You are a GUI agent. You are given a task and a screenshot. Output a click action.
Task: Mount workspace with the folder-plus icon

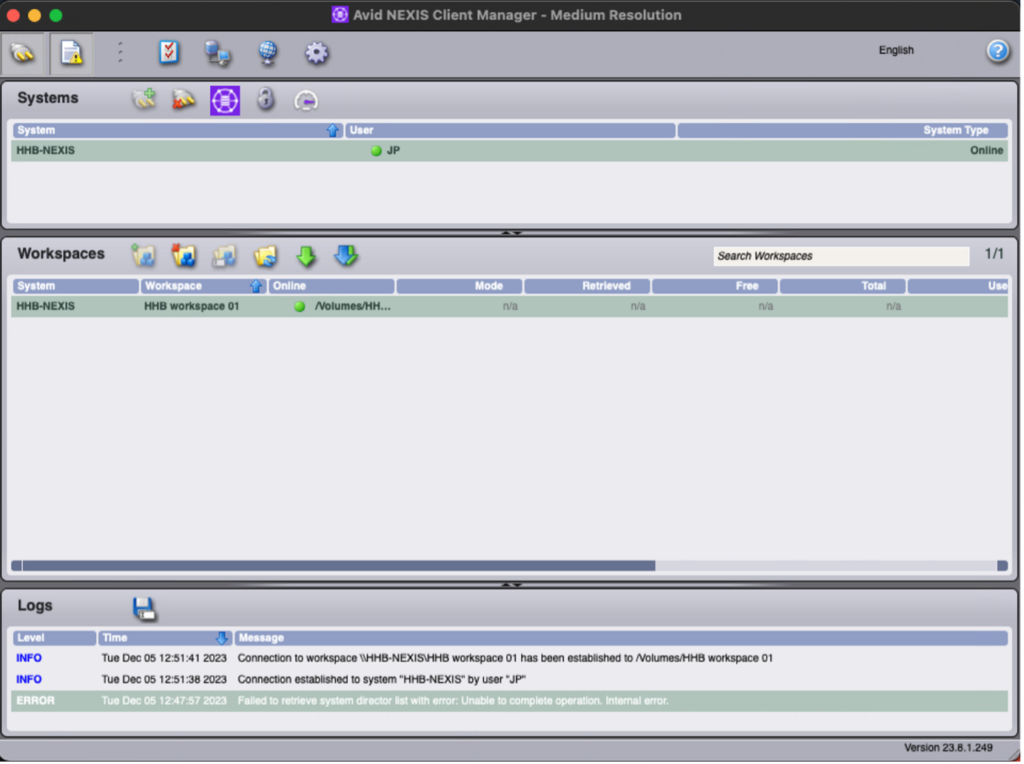coord(143,255)
